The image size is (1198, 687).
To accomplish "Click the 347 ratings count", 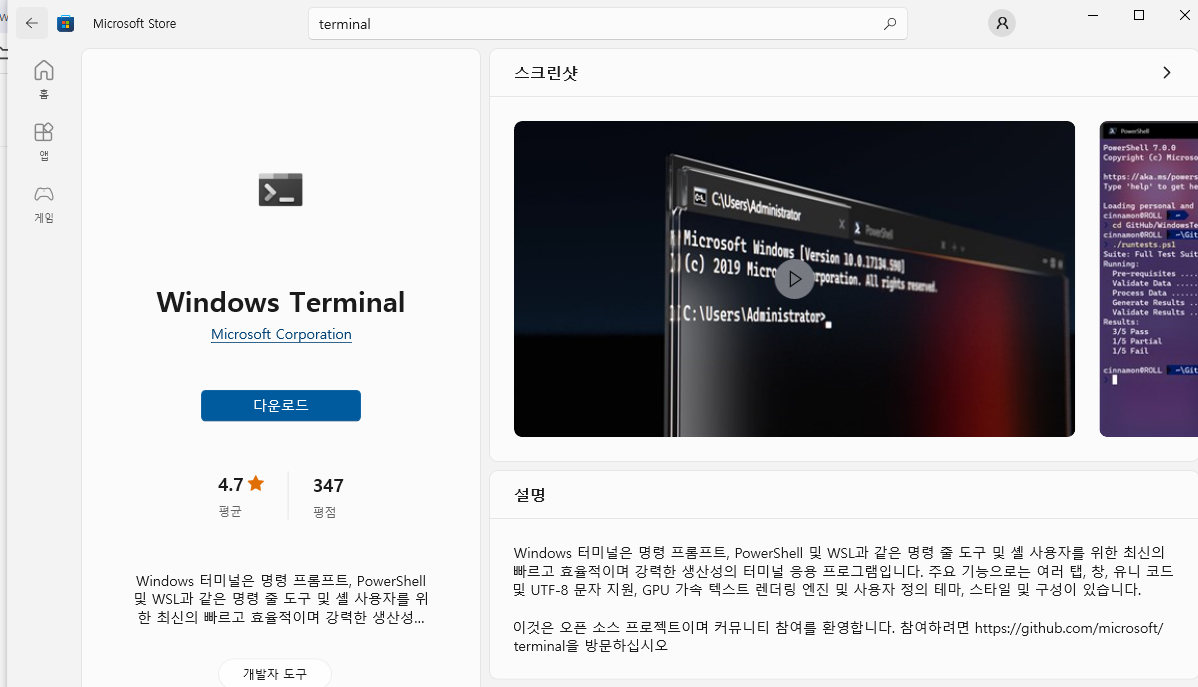I will 328,485.
